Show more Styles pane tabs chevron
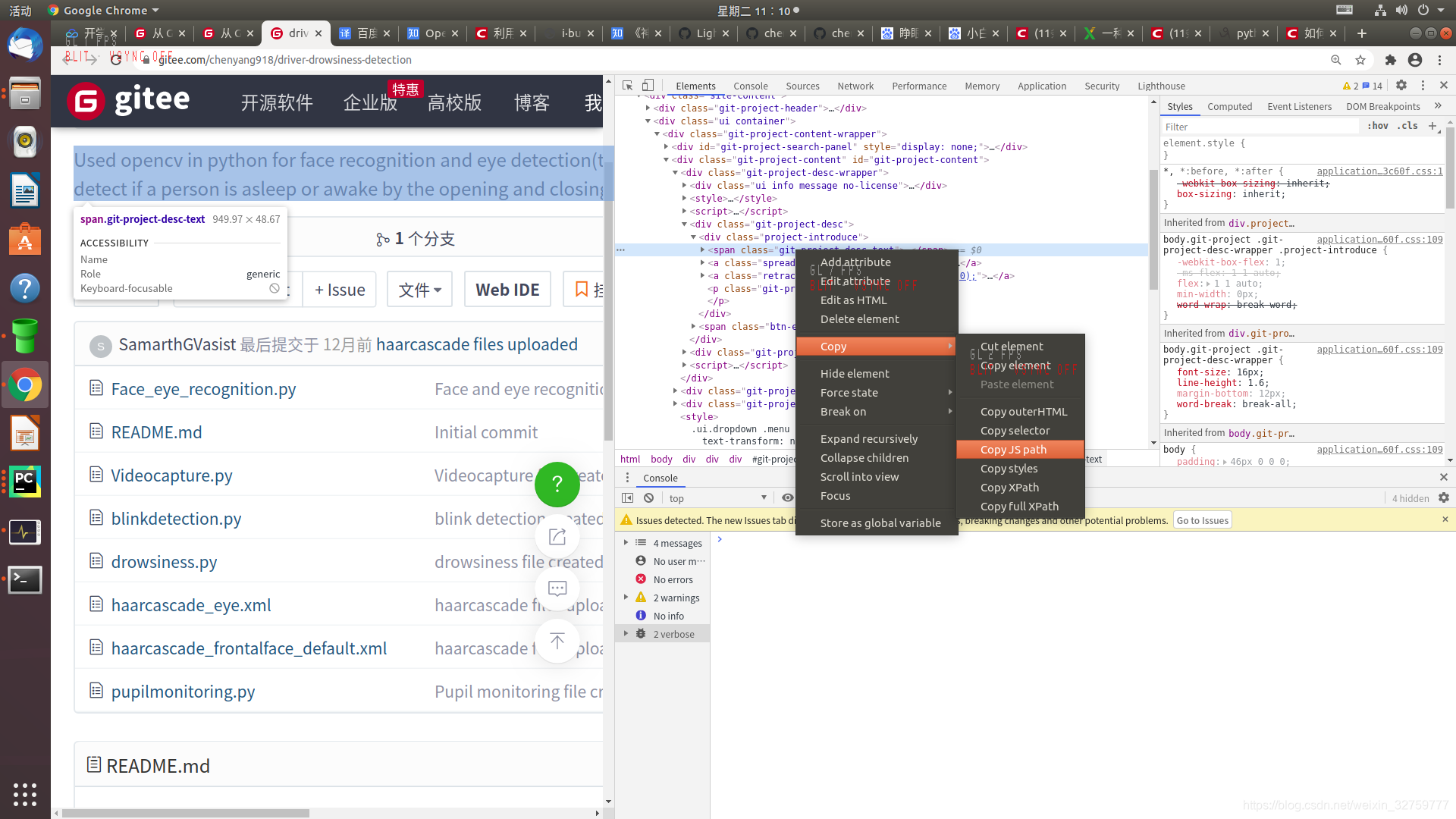The height and width of the screenshot is (819, 1456). pos(1438,106)
